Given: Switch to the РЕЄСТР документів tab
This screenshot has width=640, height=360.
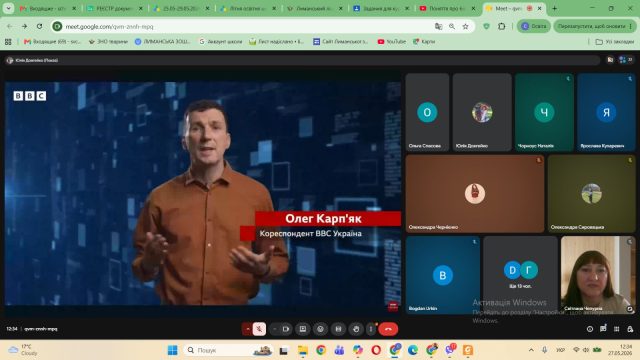Looking at the screenshot, I should pyautogui.click(x=115, y=8).
